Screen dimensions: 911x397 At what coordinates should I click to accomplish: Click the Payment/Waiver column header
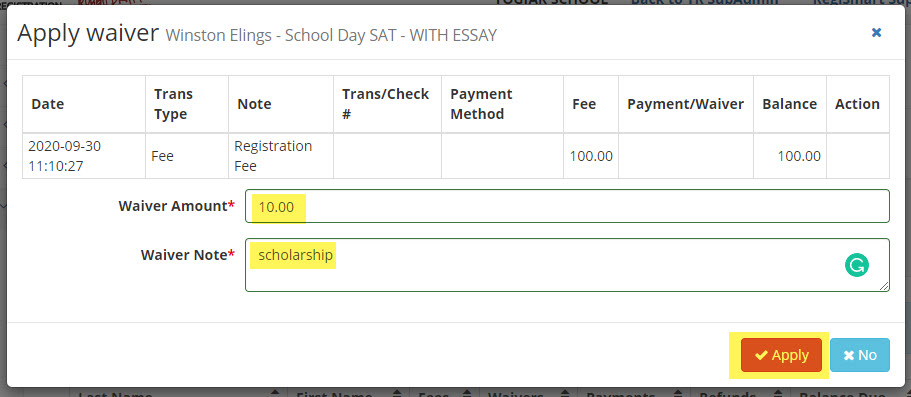click(686, 104)
